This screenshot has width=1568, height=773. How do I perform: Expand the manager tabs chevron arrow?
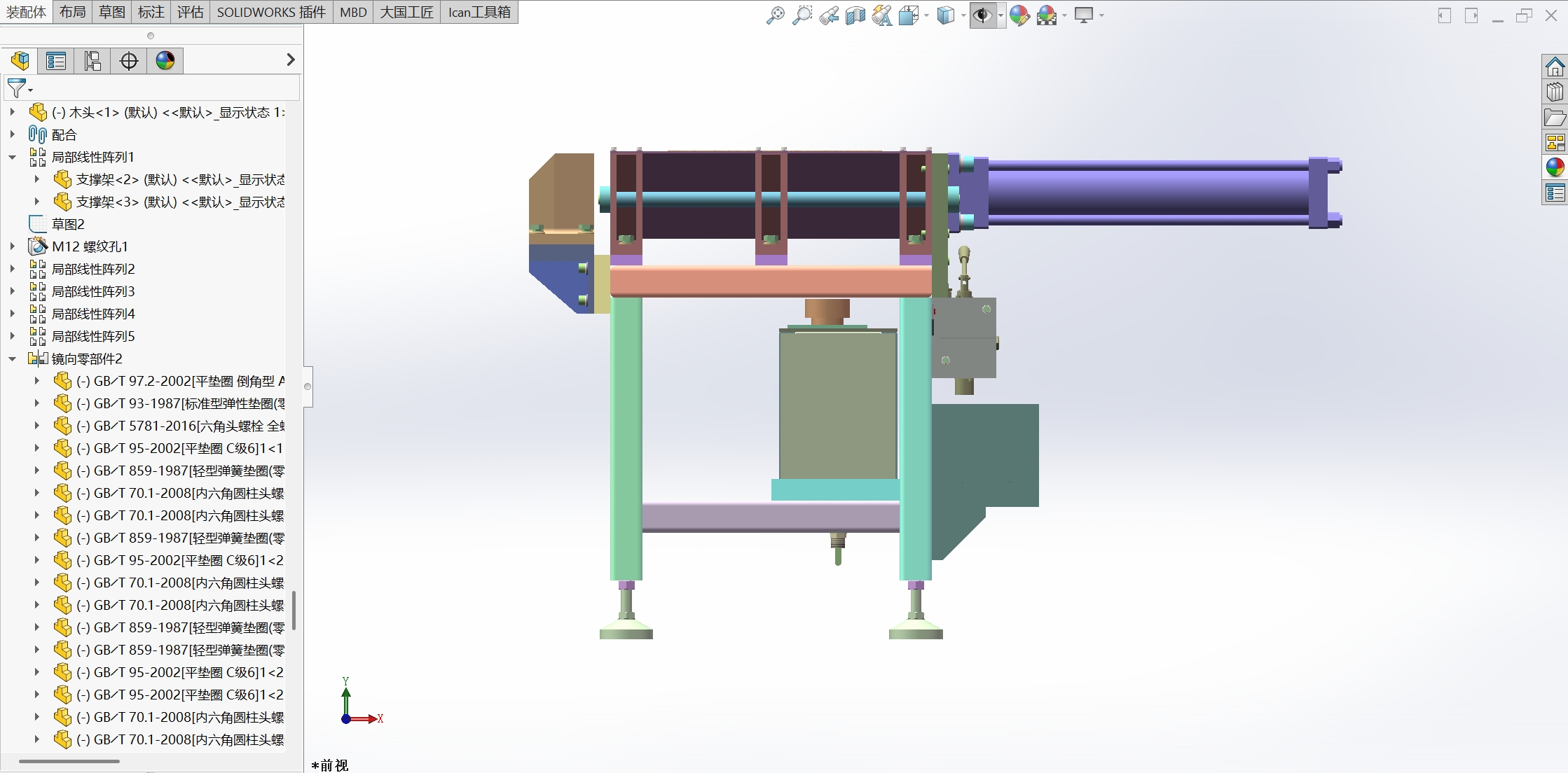(291, 60)
